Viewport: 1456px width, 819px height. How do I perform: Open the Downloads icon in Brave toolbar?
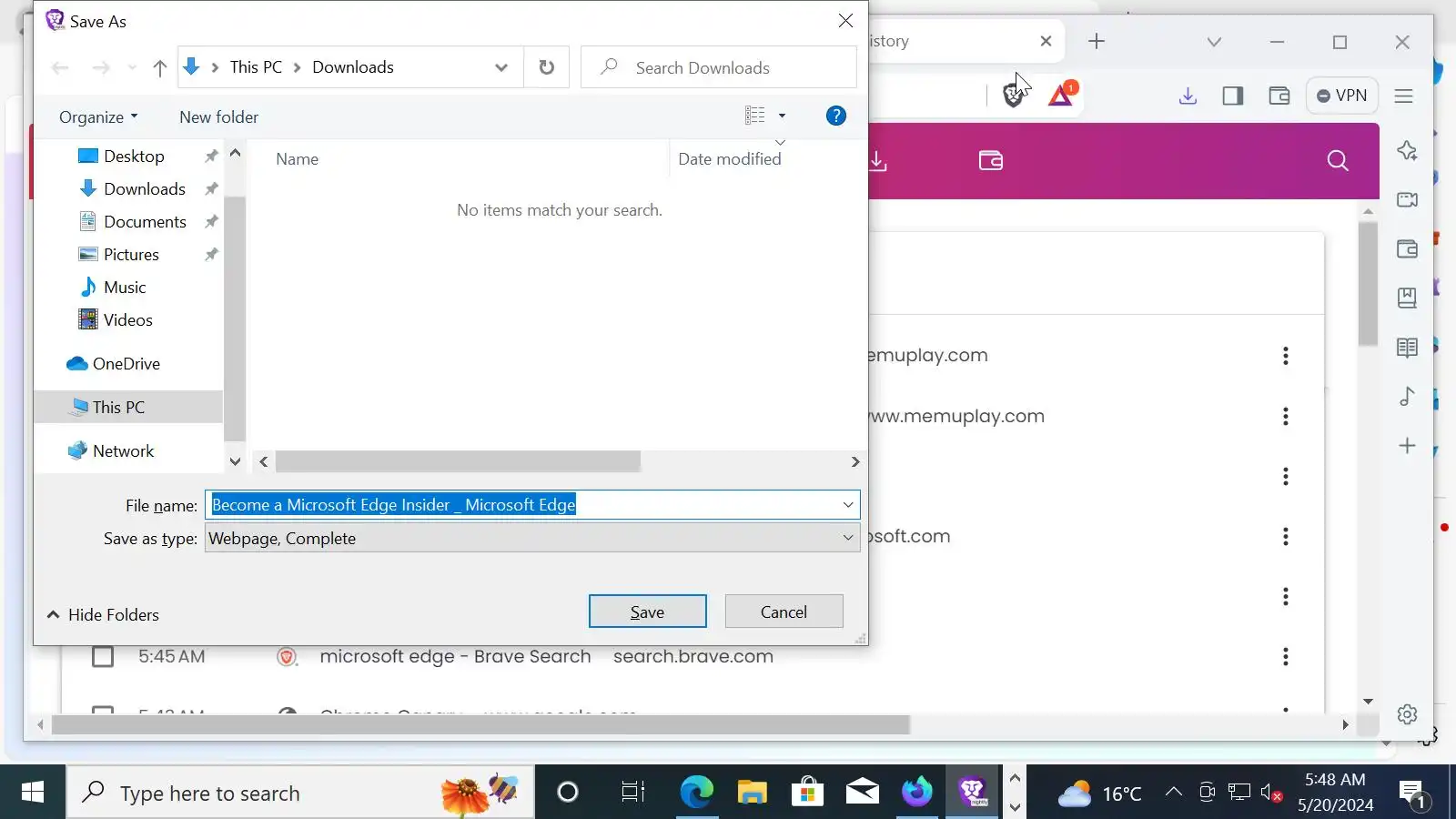coord(1188,96)
